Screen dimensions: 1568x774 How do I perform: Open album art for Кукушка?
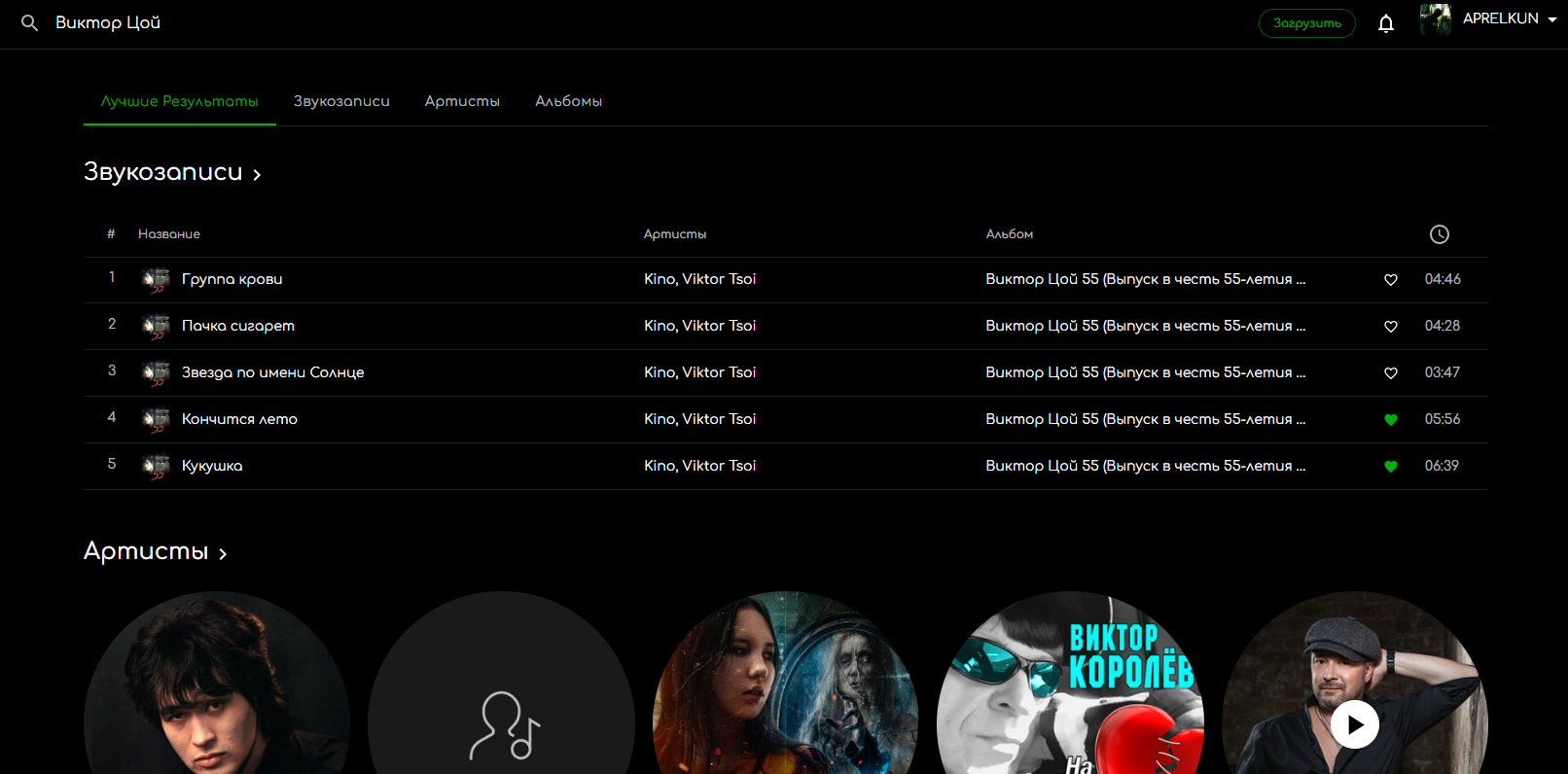pyautogui.click(x=156, y=467)
